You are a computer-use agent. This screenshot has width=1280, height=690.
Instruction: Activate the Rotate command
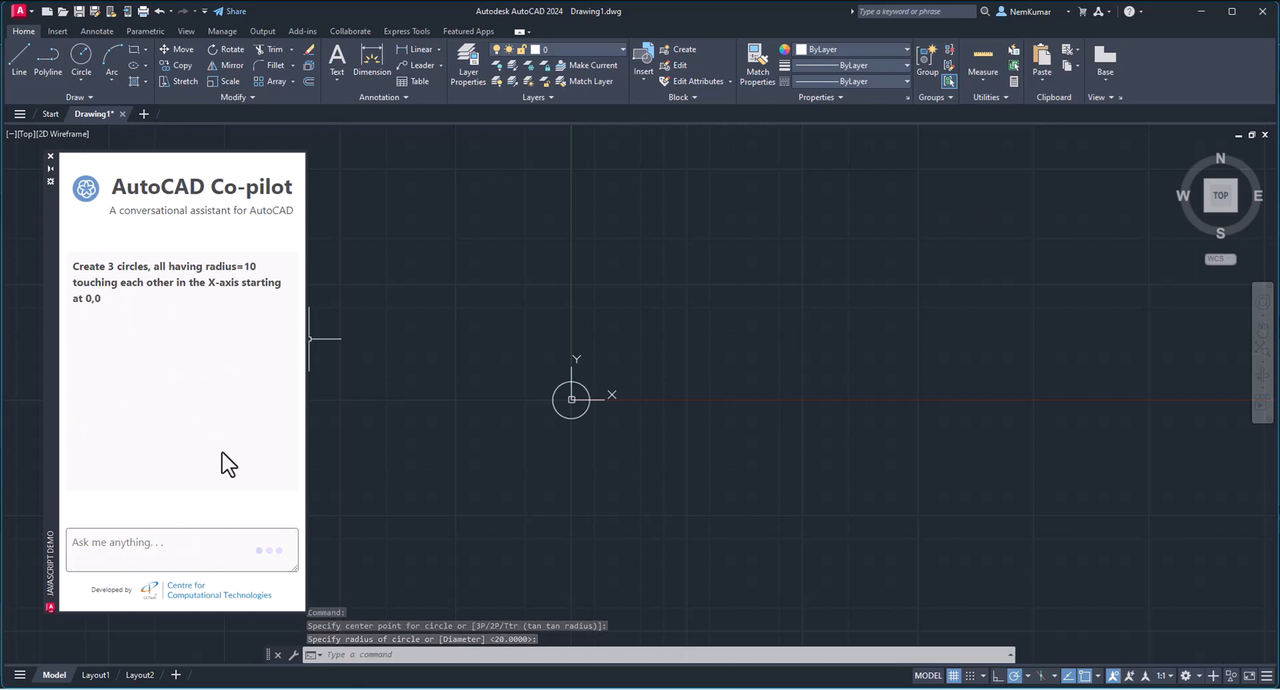tap(225, 49)
